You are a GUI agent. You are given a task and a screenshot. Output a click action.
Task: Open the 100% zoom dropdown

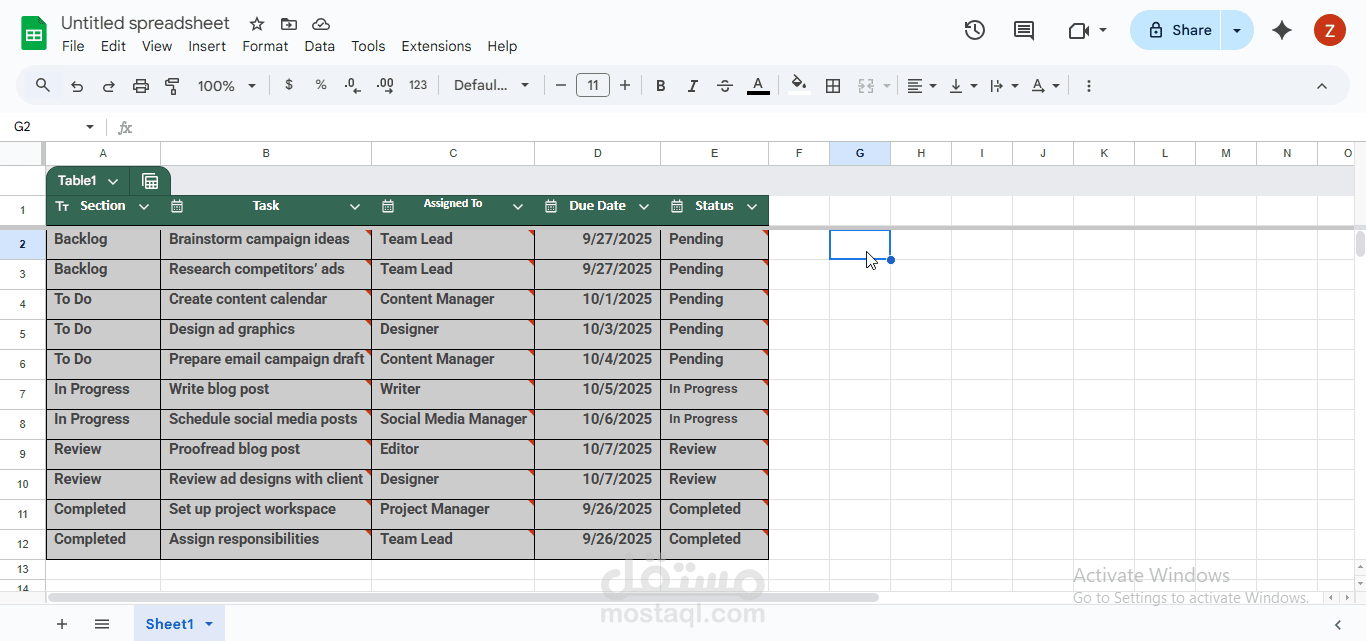pyautogui.click(x=227, y=86)
